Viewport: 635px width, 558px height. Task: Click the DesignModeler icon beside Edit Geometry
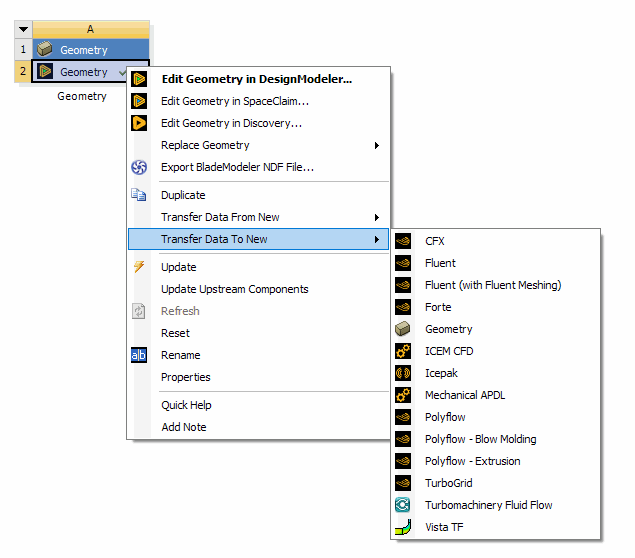(x=140, y=79)
